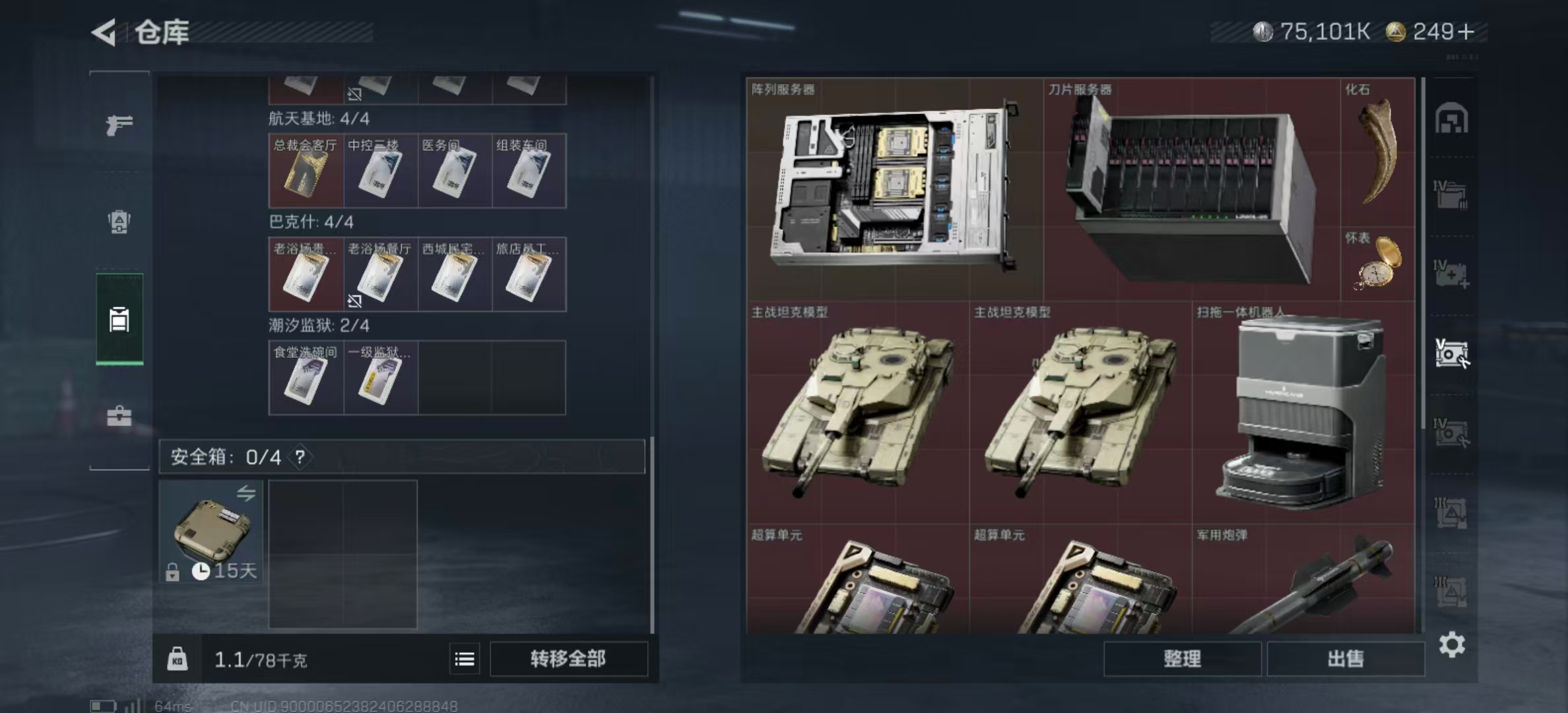The width and height of the screenshot is (1568, 713).
Task: Switch to the highlighted V collectibles container tab
Action: 1451,353
